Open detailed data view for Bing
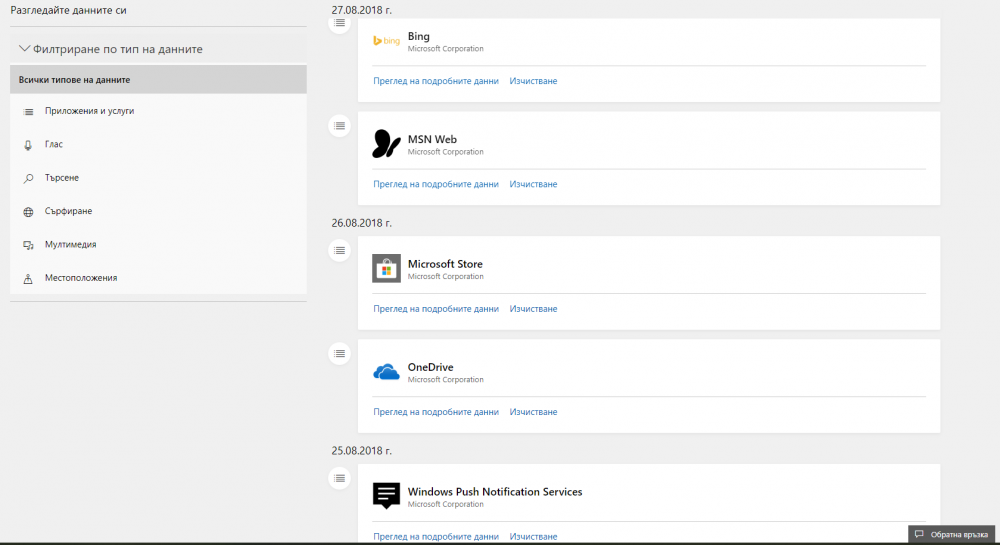This screenshot has height=545, width=1000. pyautogui.click(x=436, y=81)
